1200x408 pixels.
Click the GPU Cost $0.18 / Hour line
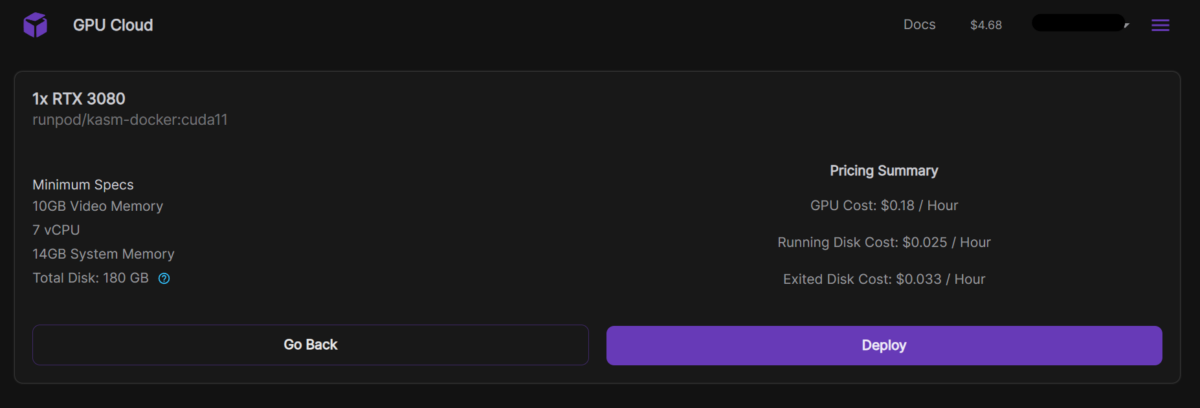coord(884,205)
